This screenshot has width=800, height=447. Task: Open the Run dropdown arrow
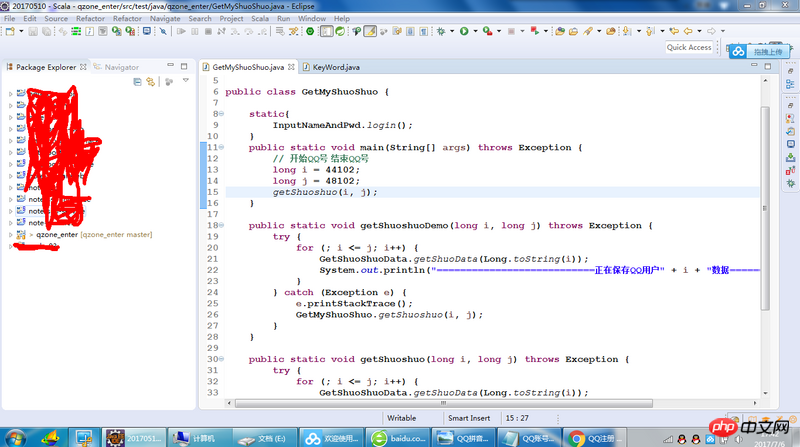click(476, 31)
